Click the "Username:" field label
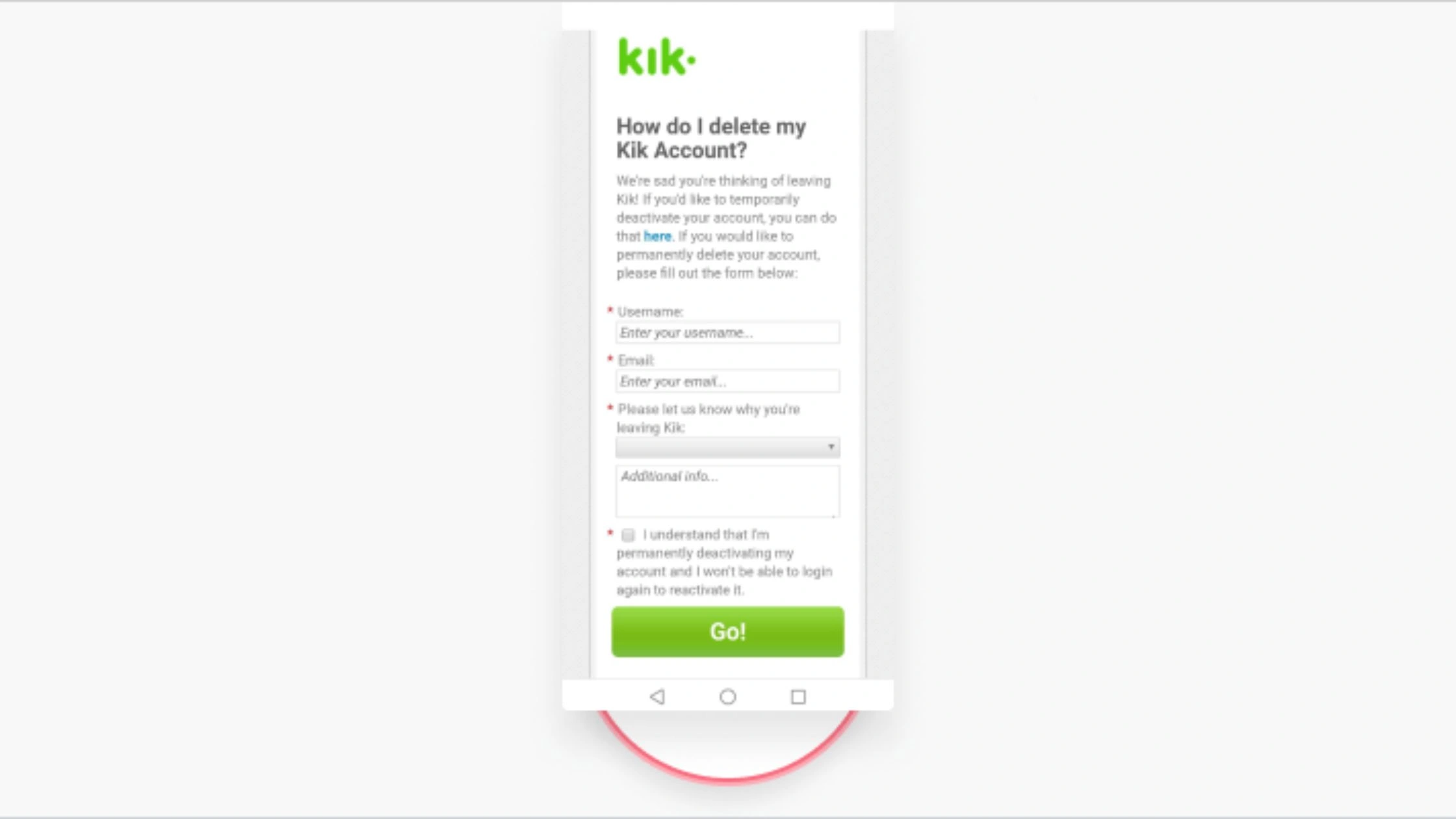 650,312
